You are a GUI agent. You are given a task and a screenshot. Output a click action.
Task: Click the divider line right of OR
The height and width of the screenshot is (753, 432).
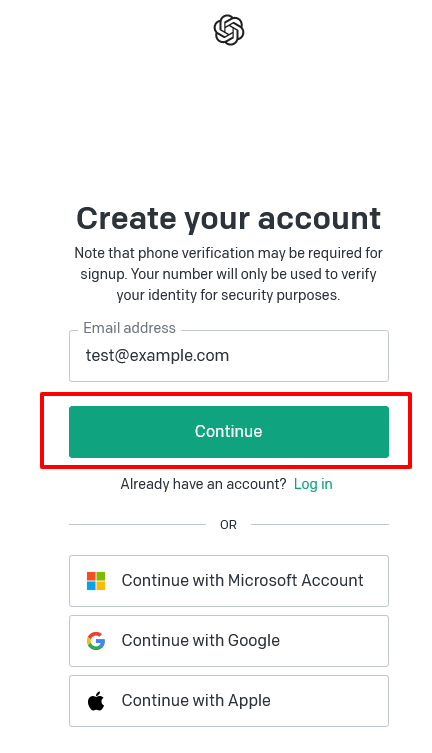(x=320, y=524)
